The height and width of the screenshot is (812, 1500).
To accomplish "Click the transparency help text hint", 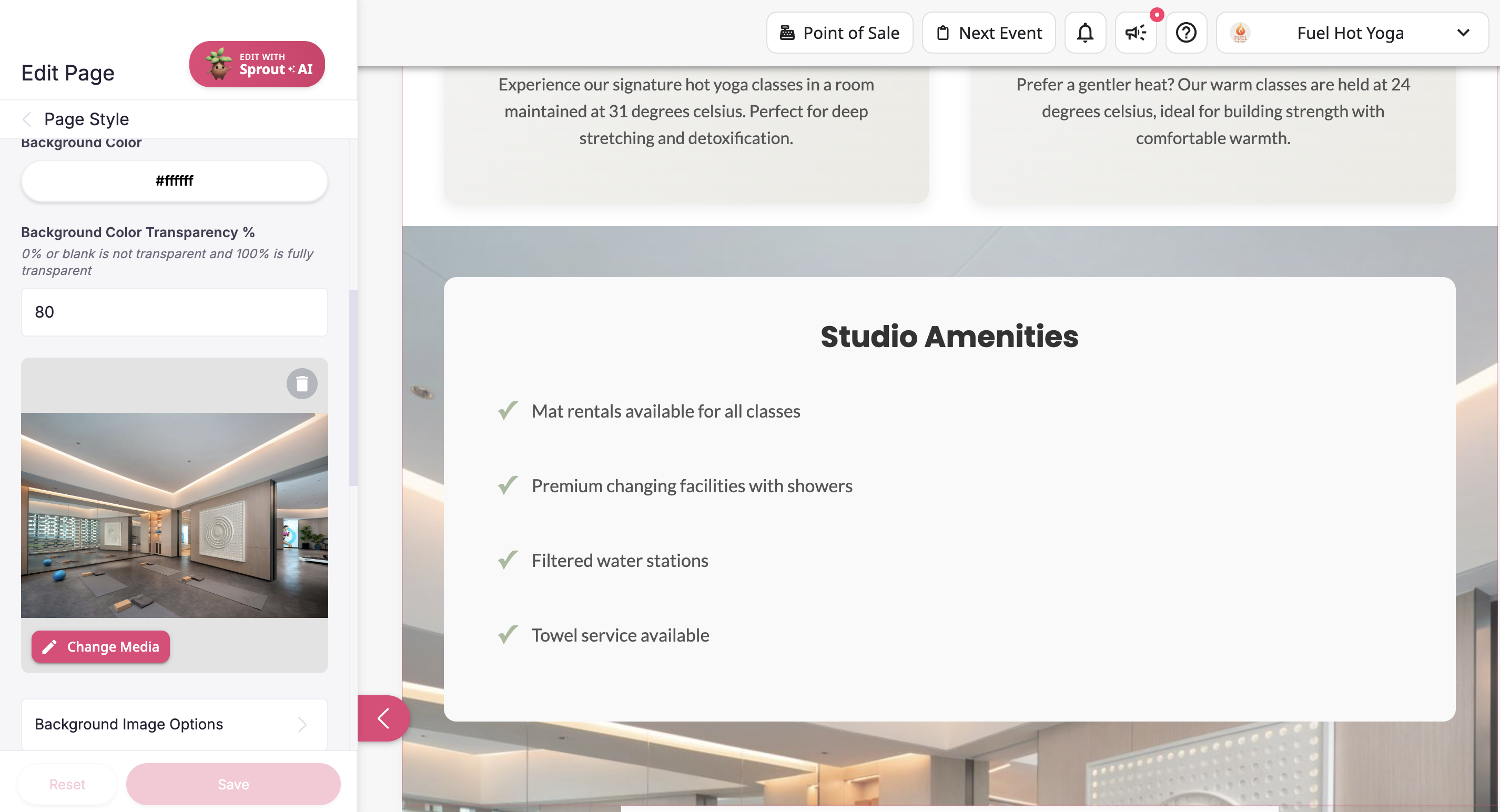I will (x=167, y=262).
